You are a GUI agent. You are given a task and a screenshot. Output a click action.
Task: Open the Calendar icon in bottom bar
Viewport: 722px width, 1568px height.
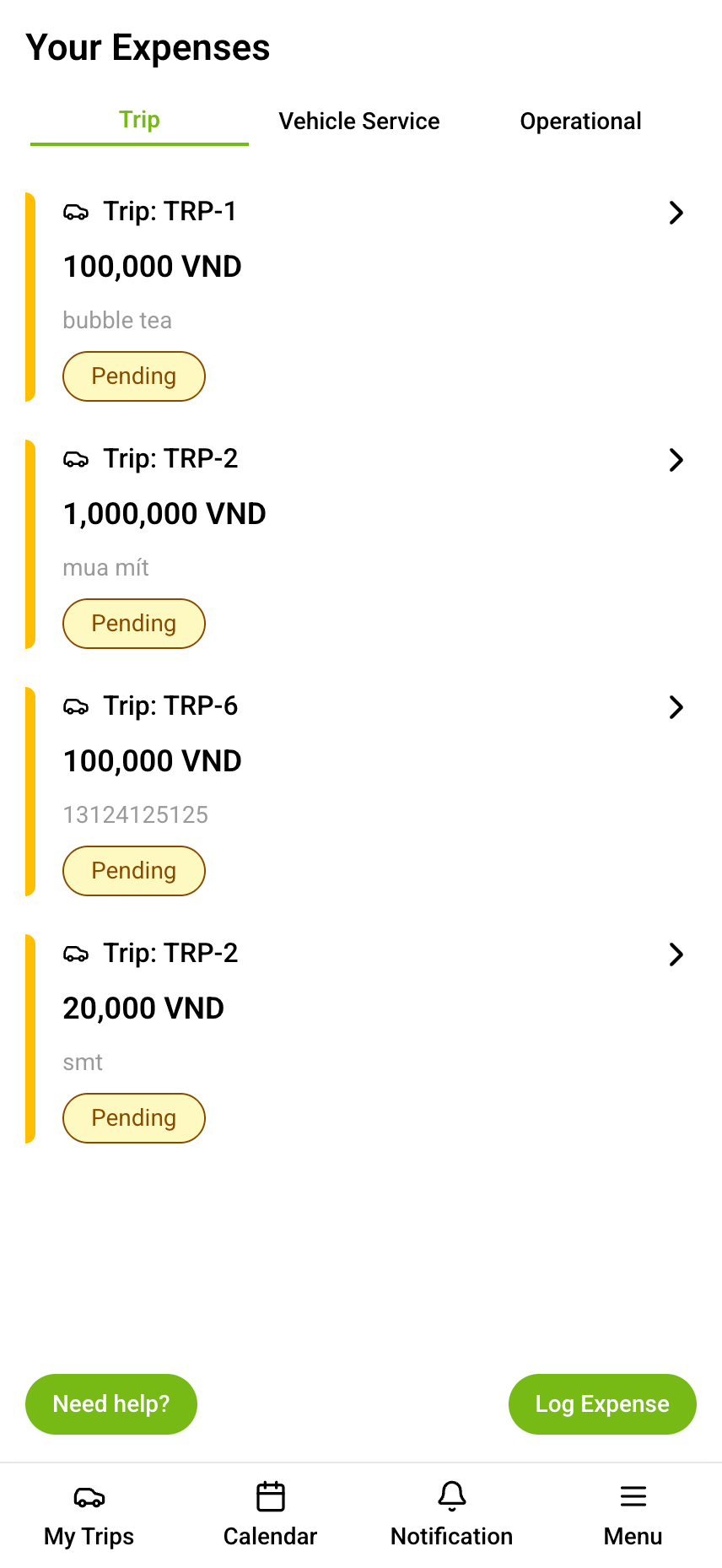tap(270, 1497)
